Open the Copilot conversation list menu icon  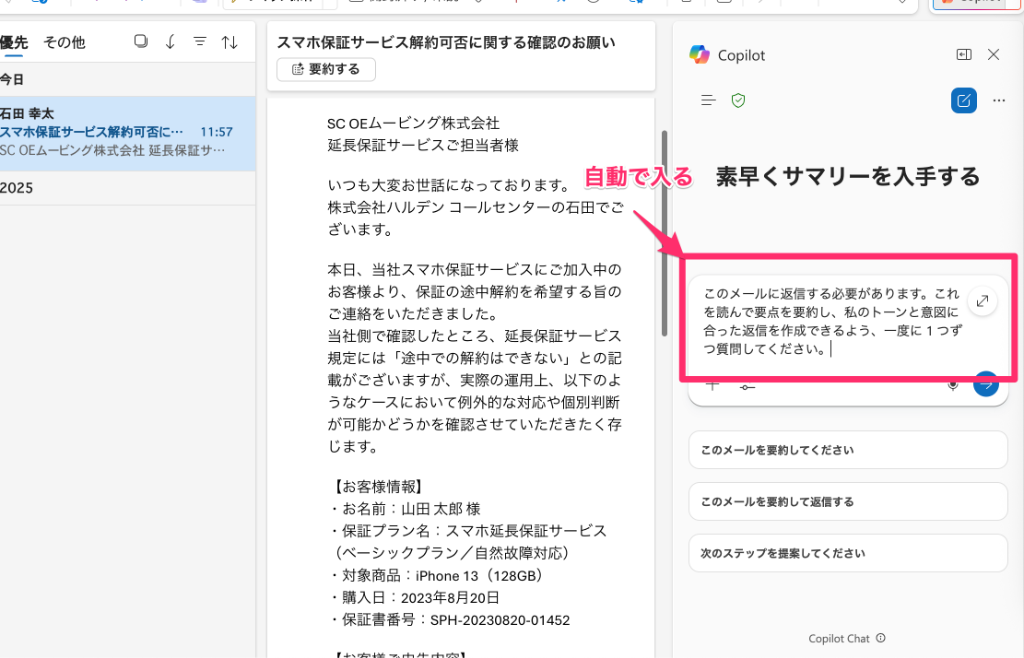pos(709,100)
